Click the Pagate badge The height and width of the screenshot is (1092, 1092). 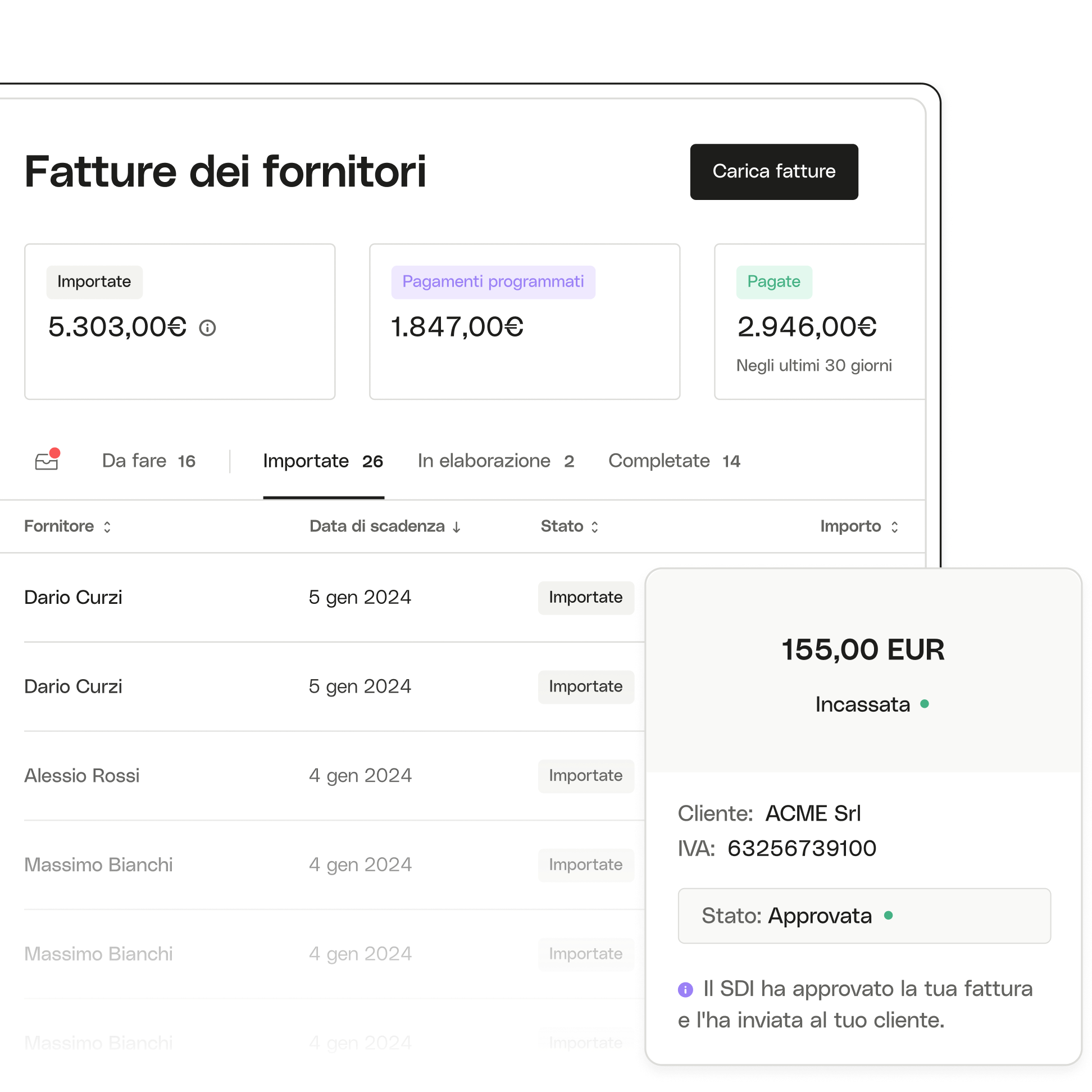774,282
